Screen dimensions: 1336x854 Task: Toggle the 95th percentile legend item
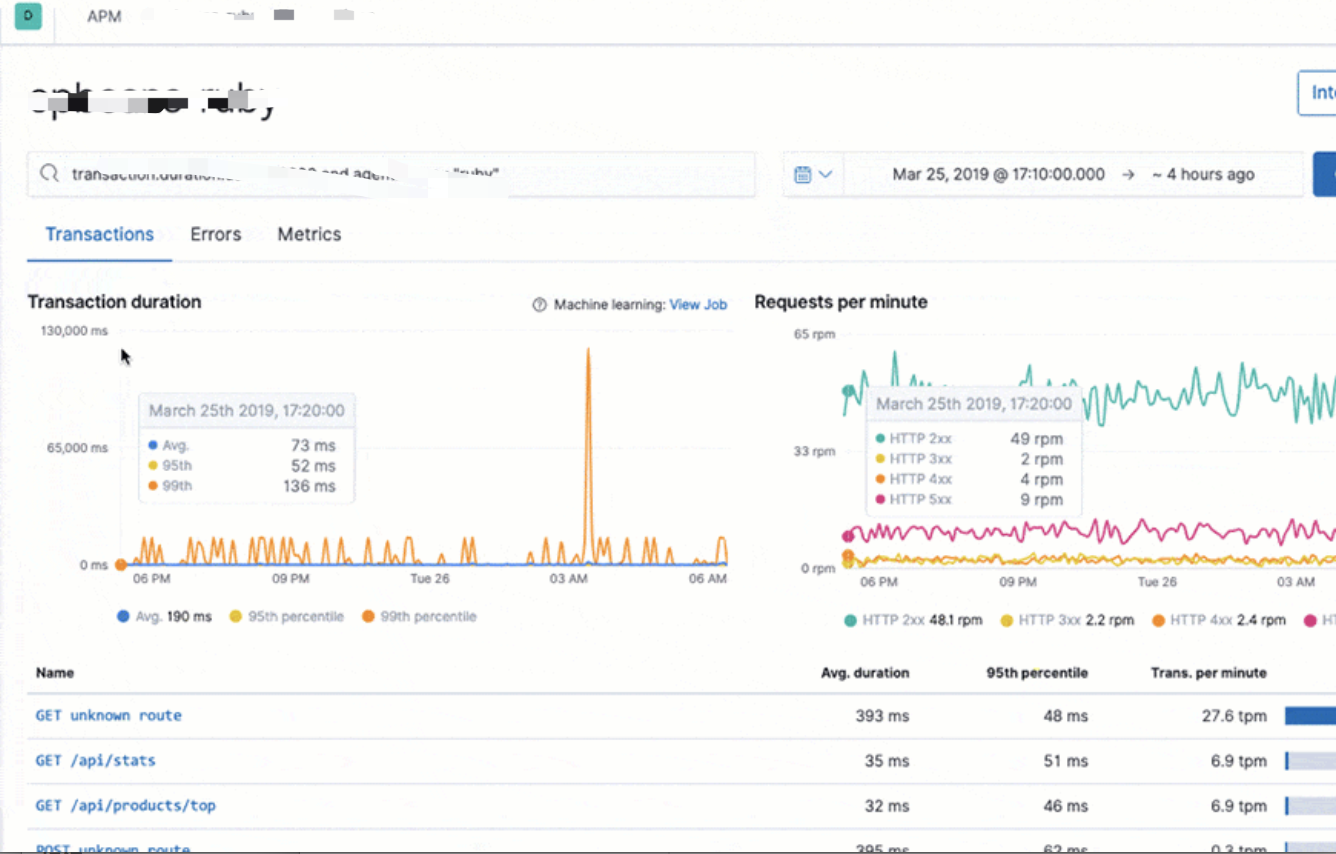point(286,617)
